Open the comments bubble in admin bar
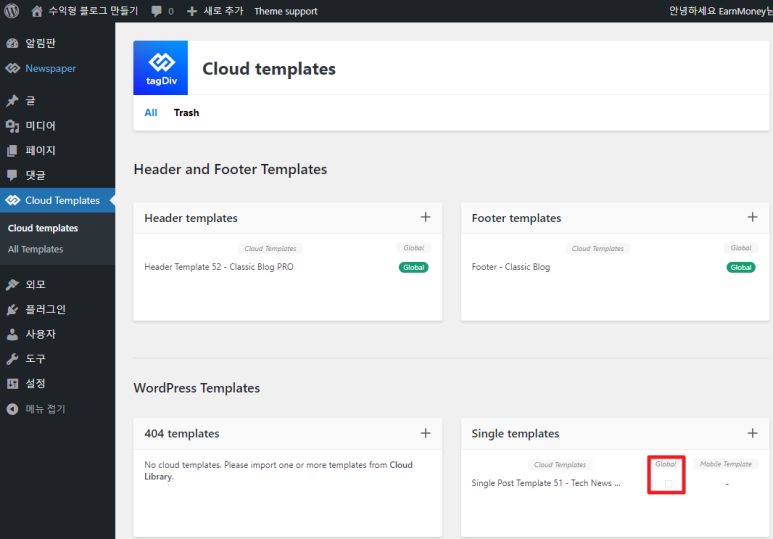Image resolution: width=773 pixels, height=539 pixels. pyautogui.click(x=156, y=11)
